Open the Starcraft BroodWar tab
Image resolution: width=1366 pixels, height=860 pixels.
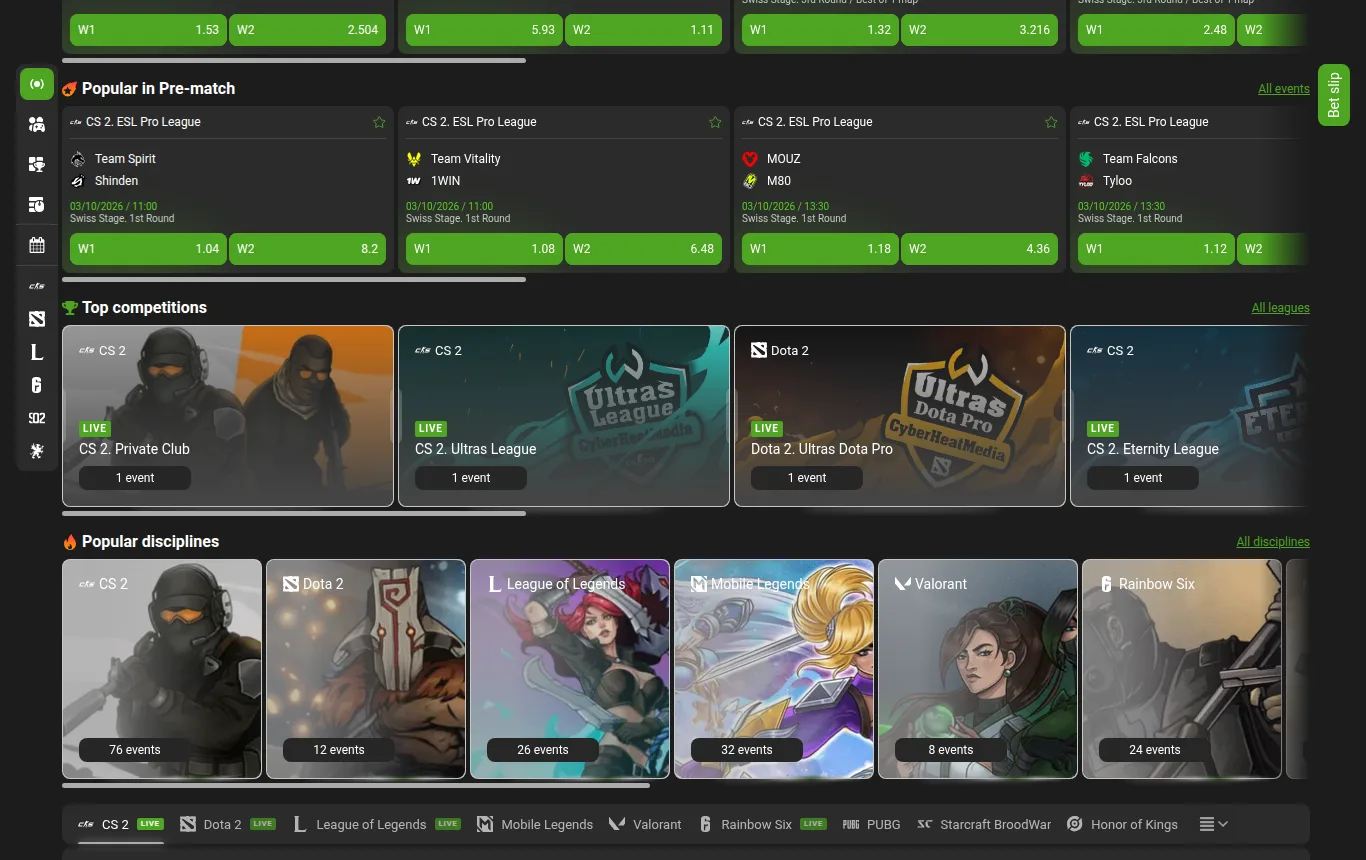pyautogui.click(x=984, y=824)
